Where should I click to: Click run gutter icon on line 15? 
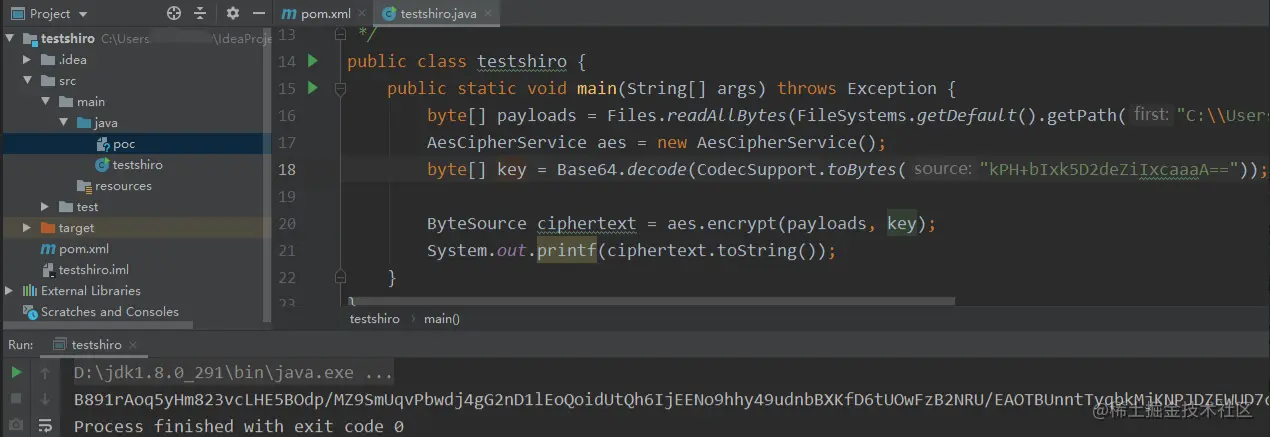[x=313, y=88]
